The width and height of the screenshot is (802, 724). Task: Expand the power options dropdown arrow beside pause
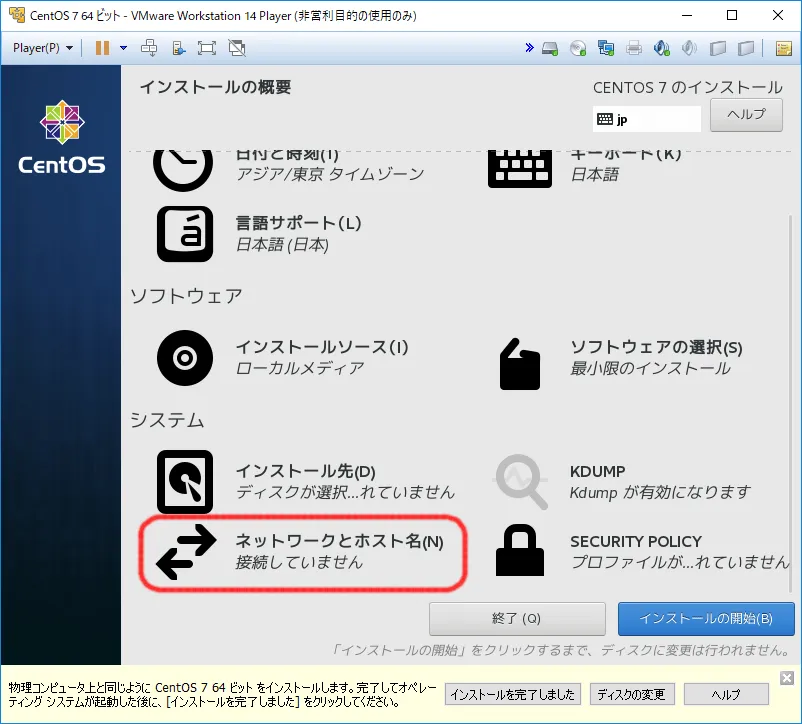pos(123,48)
